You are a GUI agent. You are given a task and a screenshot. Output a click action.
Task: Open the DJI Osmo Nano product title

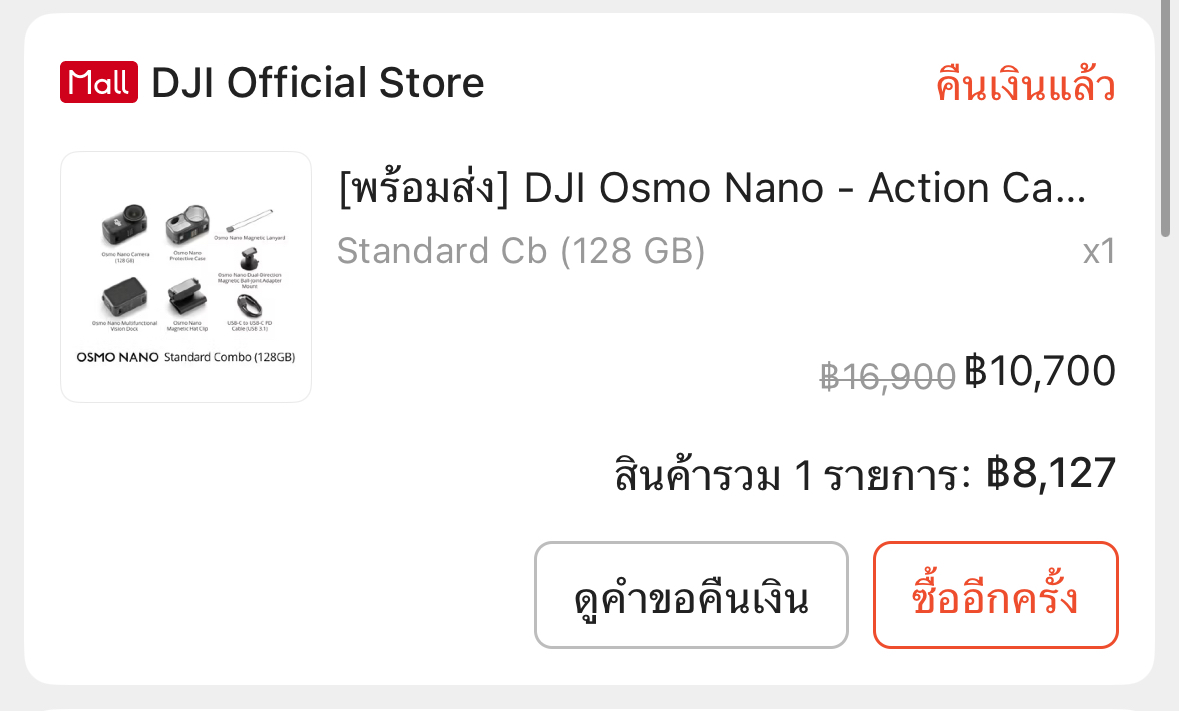(x=712, y=188)
